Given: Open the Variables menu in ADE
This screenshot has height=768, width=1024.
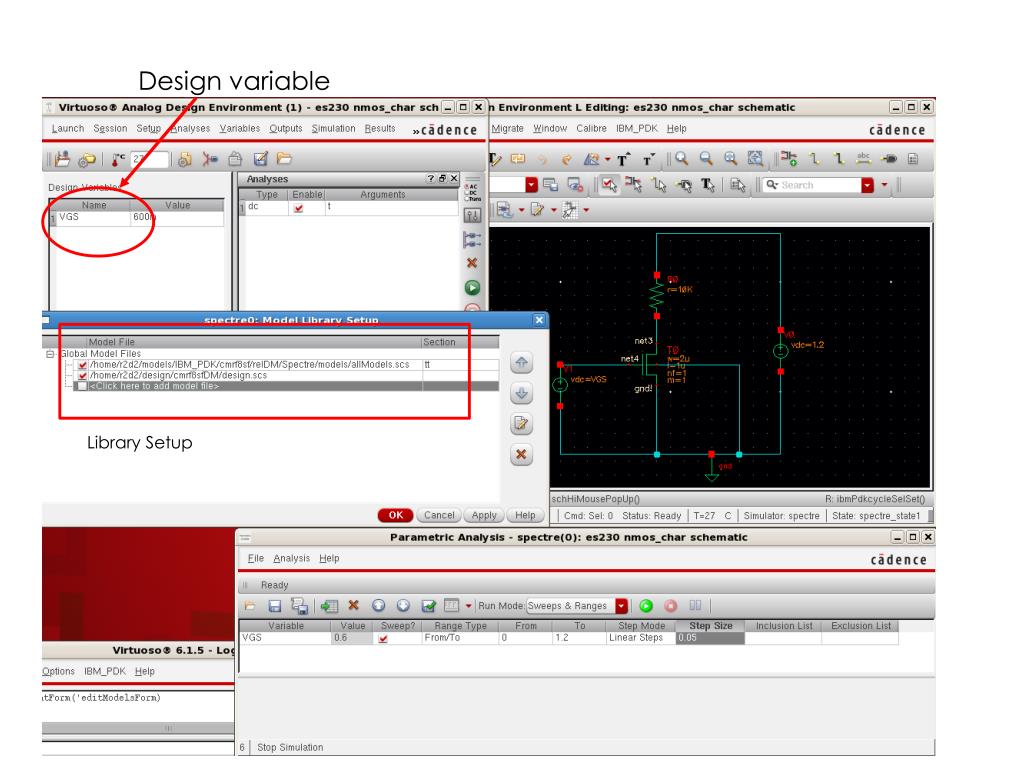Looking at the screenshot, I should tap(240, 129).
